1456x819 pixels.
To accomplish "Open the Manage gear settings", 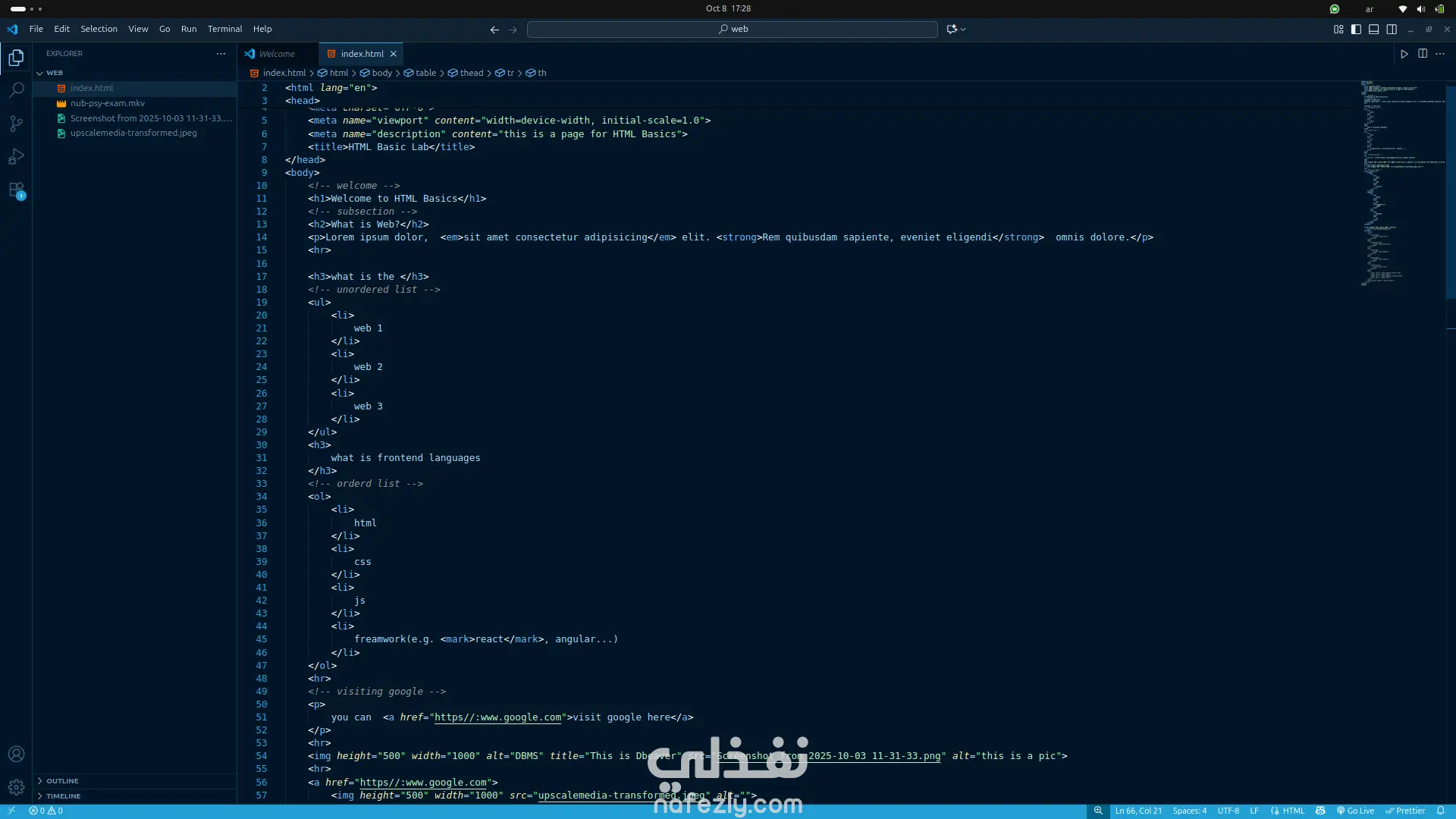I will (16, 787).
